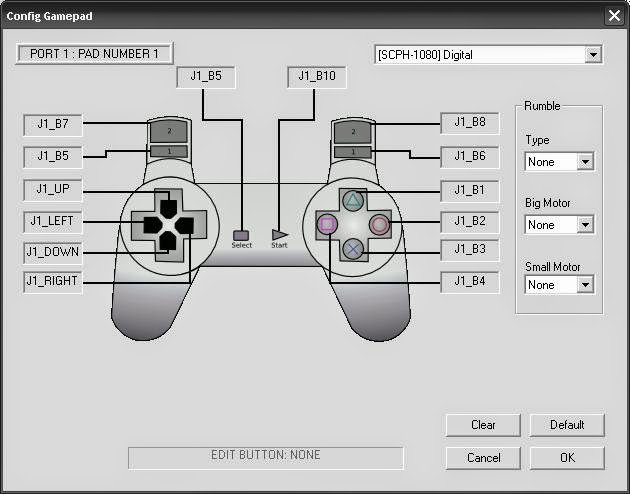
Task: Edit the J1_B2 mapping for Circle
Action: pos(470,222)
